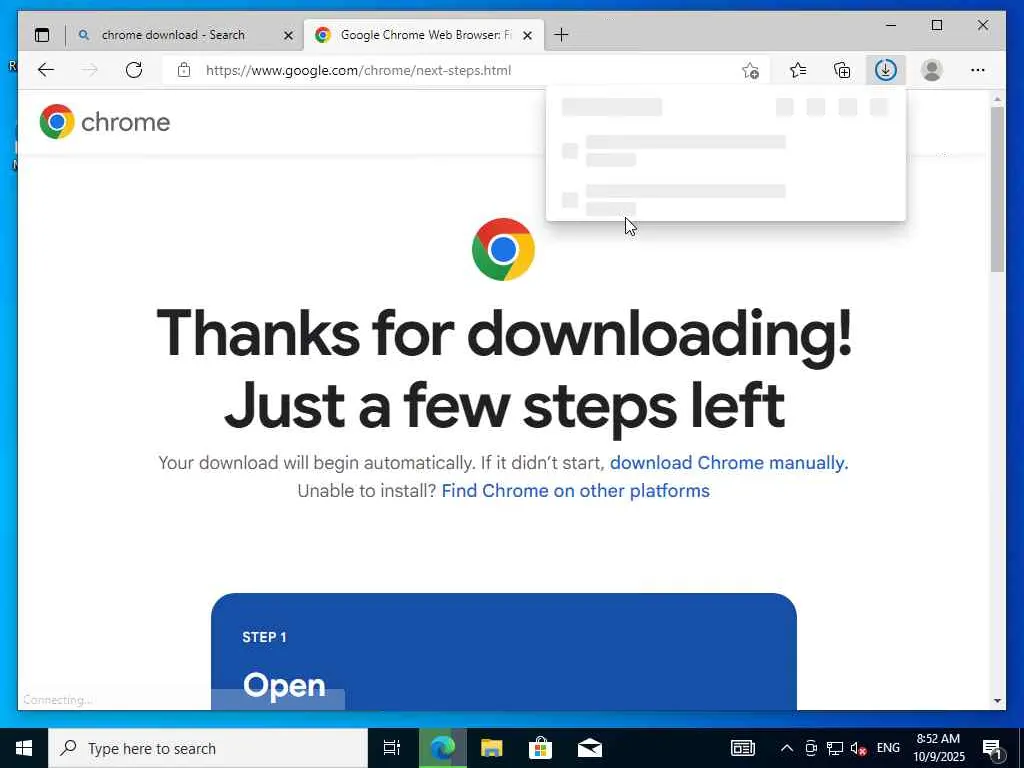
Task: Click the page vertical scrollbar thumb
Action: (x=997, y=189)
